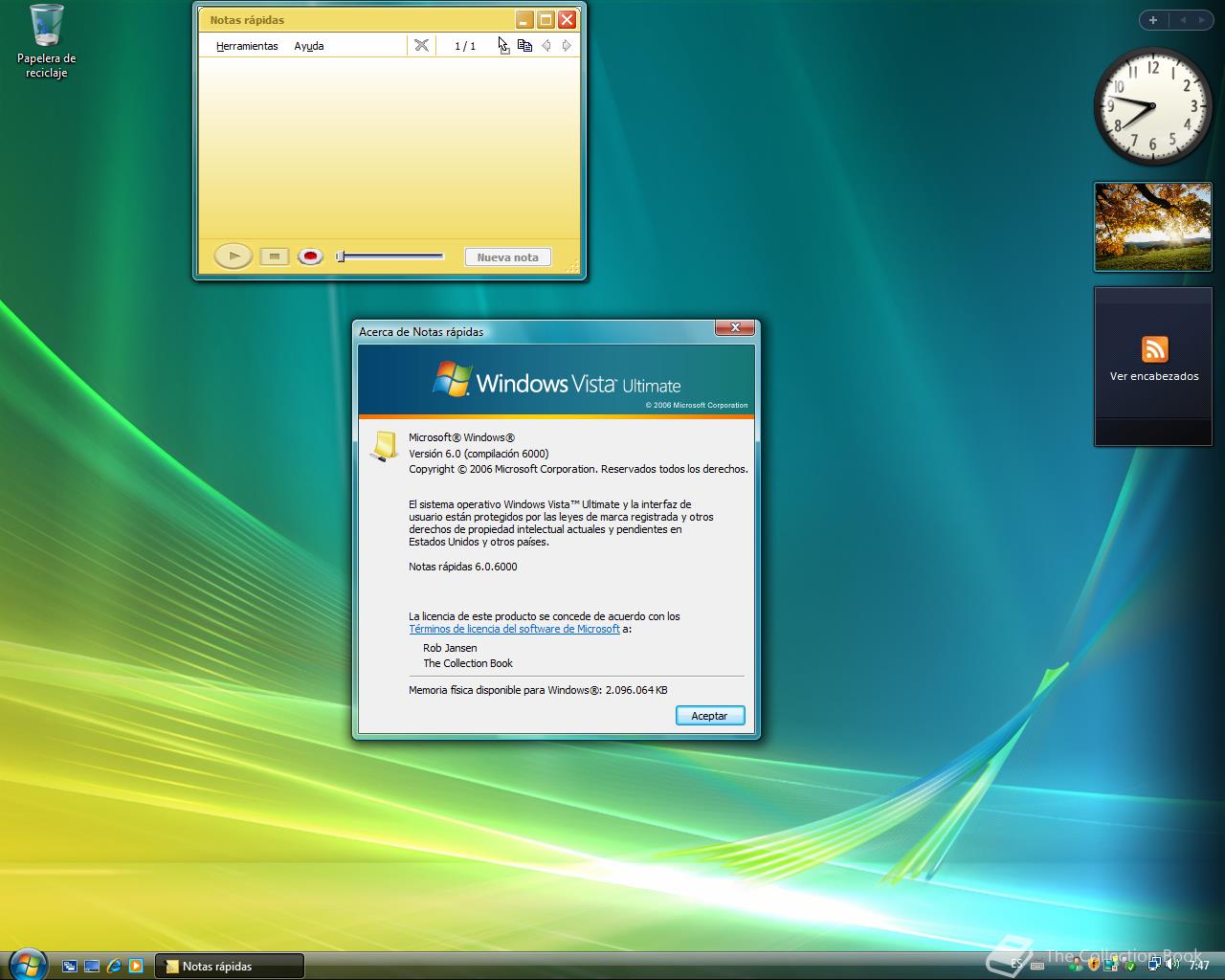Click the 7:47 taskbar clock
Viewport: 1225px width, 980px height.
coord(1200,965)
